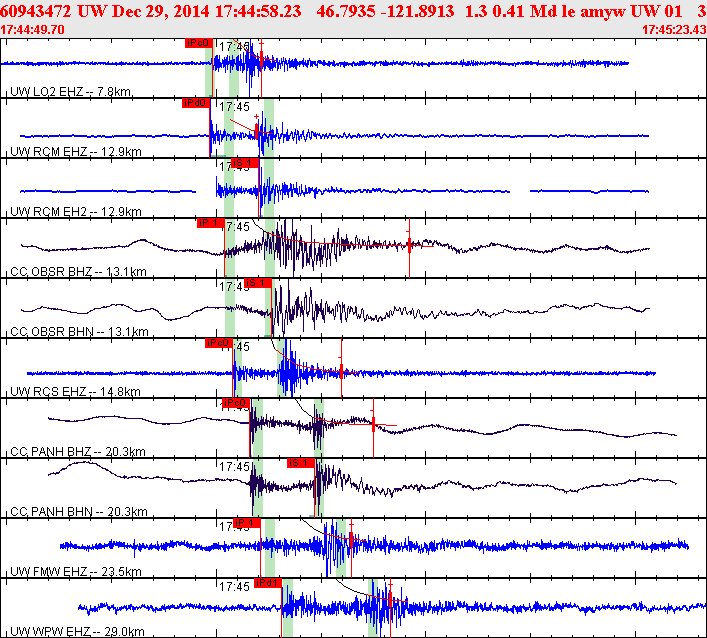Click the 'UW RCM EH2 -- 12.9km' channel label
Viewport: 707px width, 638px height.
pyautogui.click(x=76, y=212)
